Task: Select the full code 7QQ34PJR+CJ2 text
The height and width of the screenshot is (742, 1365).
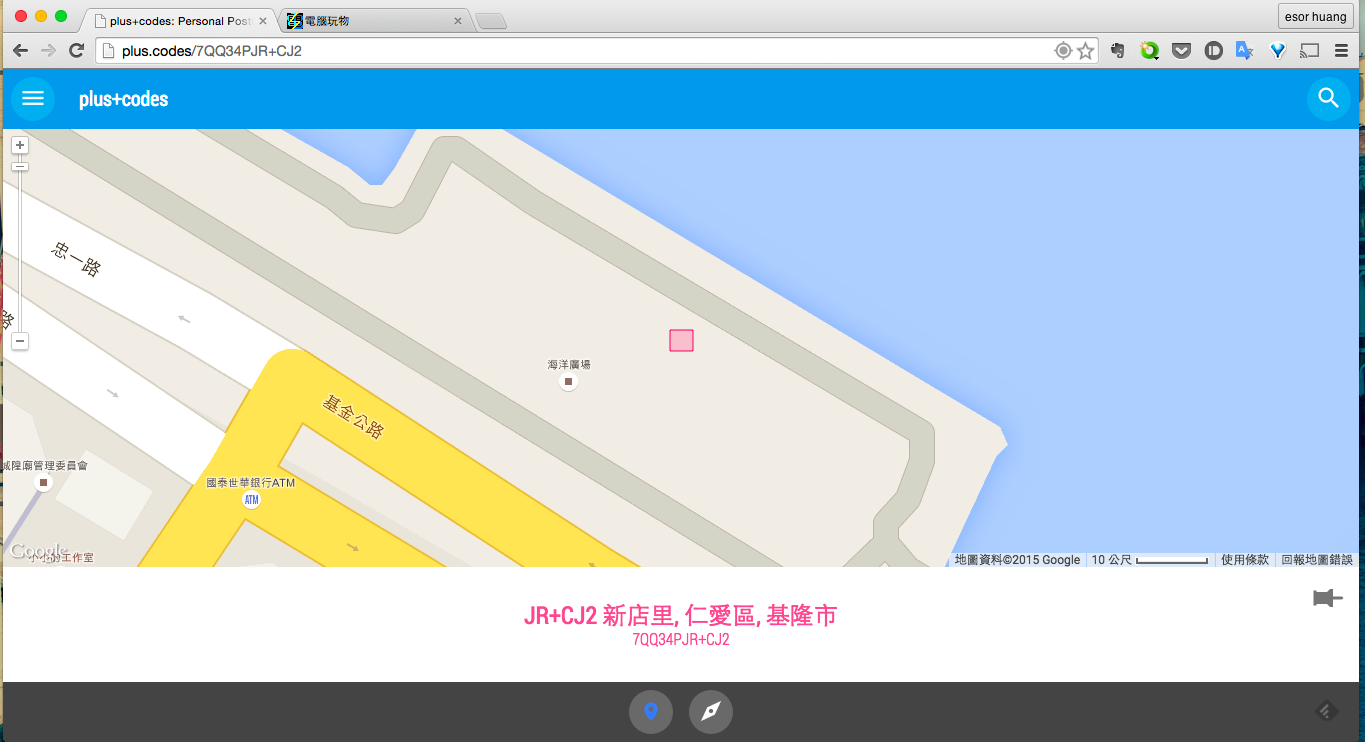Action: click(681, 640)
